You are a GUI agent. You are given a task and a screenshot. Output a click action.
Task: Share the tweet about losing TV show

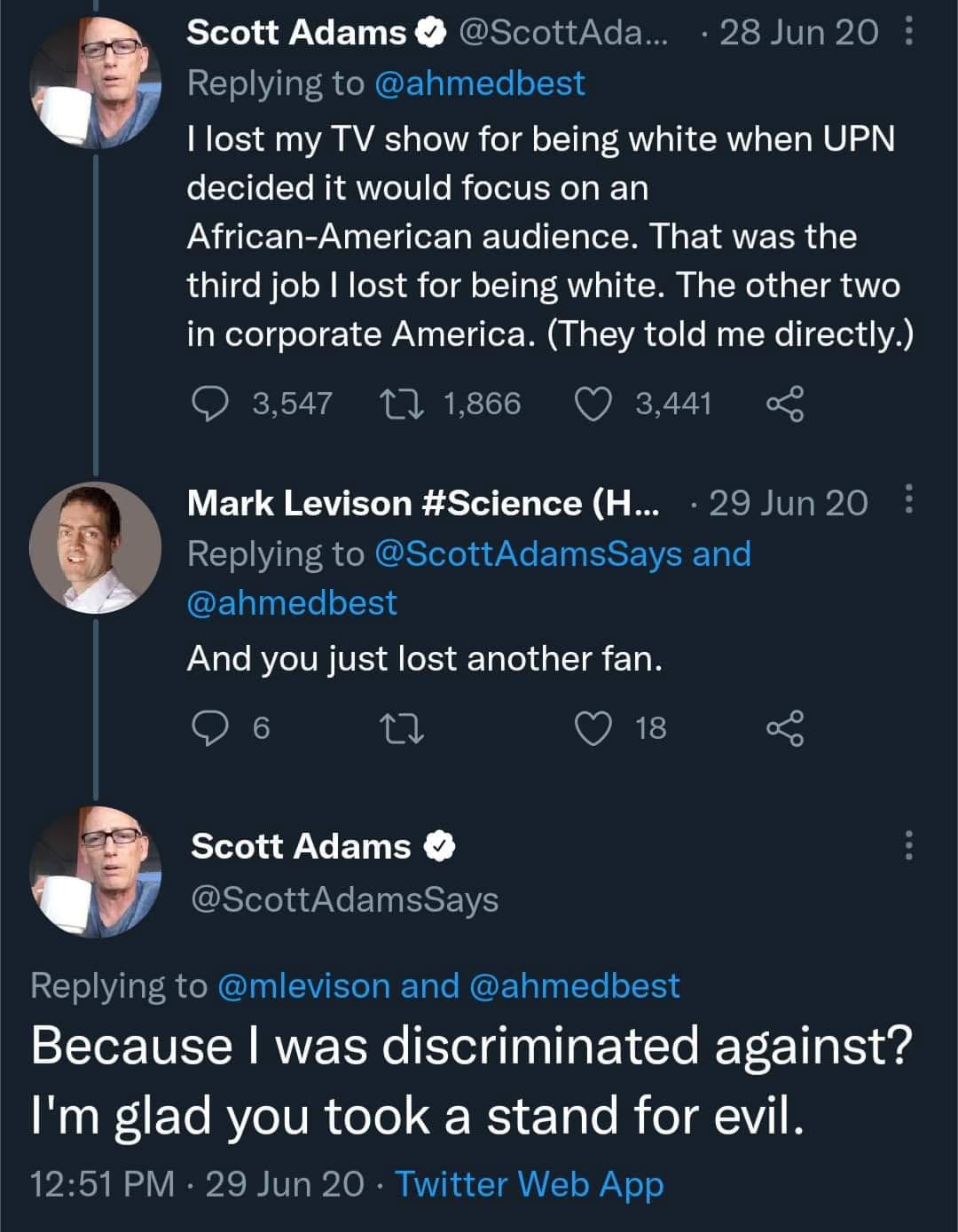pos(785,404)
